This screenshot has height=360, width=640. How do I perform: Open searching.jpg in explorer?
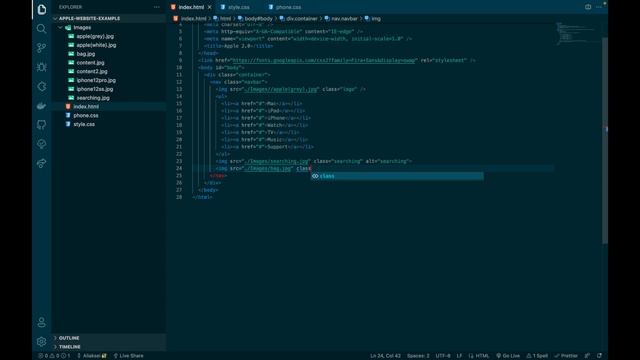(x=93, y=98)
